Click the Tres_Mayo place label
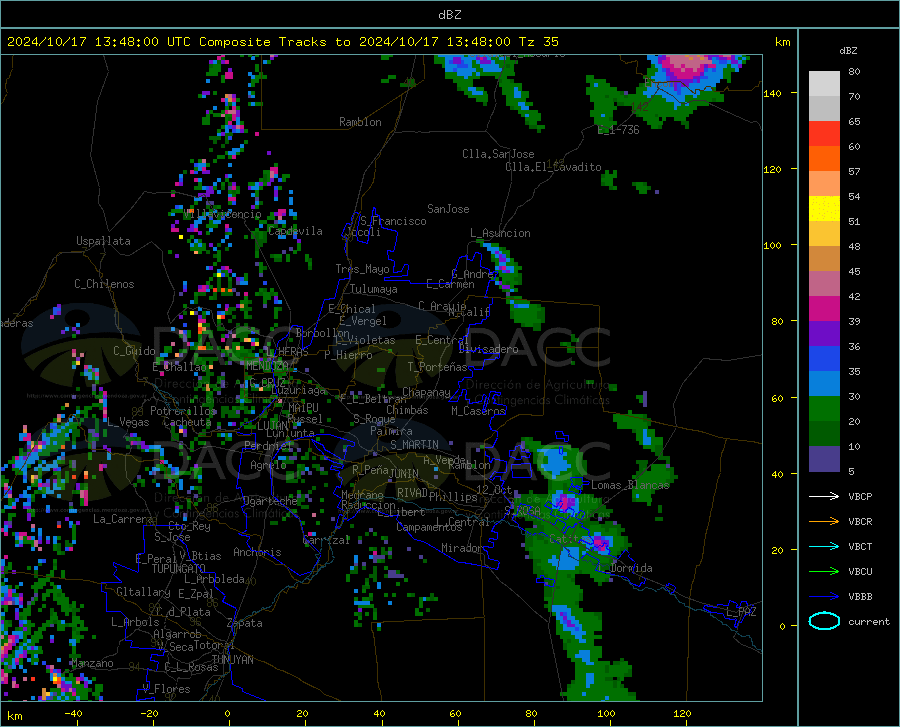 [x=362, y=269]
